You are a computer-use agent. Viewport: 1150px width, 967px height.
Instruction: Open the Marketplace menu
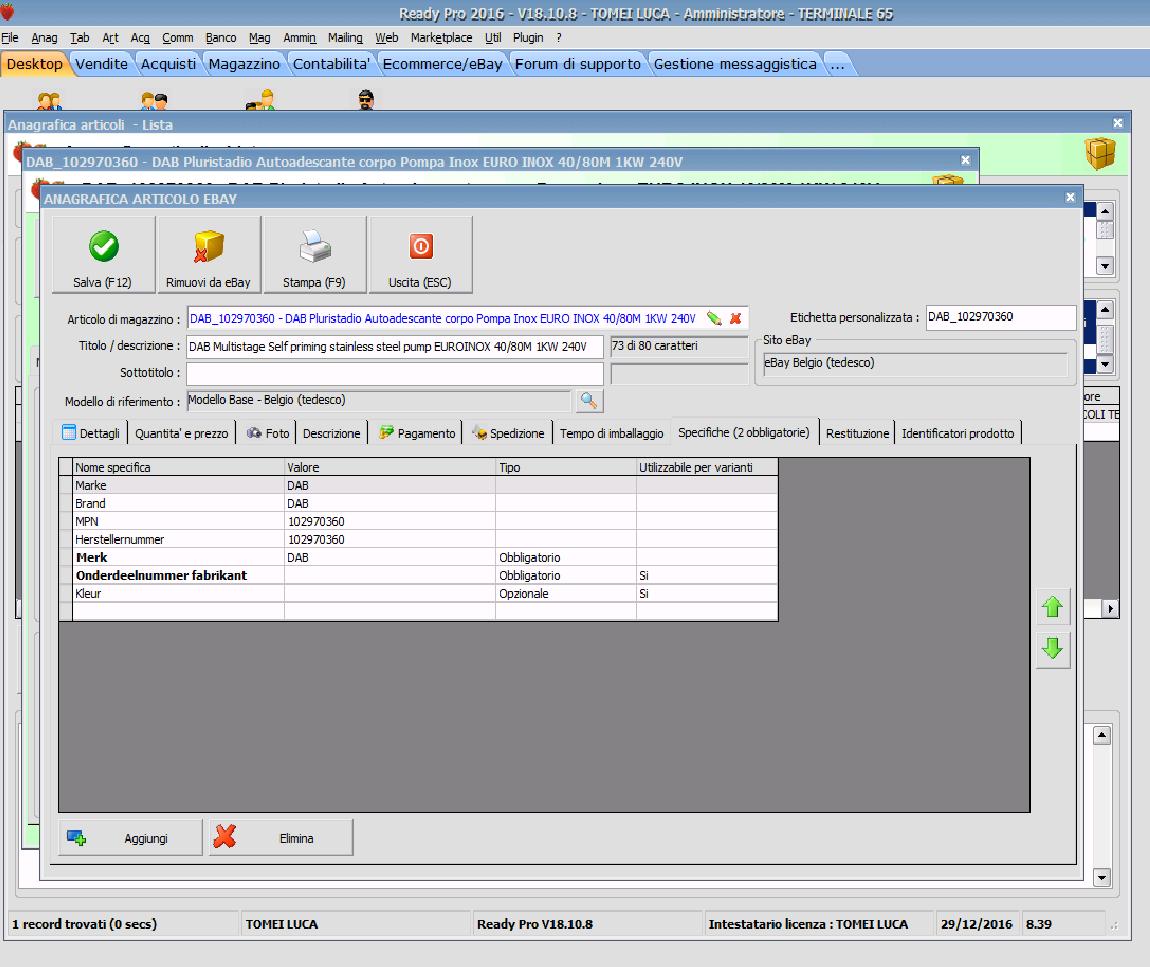tap(441, 38)
